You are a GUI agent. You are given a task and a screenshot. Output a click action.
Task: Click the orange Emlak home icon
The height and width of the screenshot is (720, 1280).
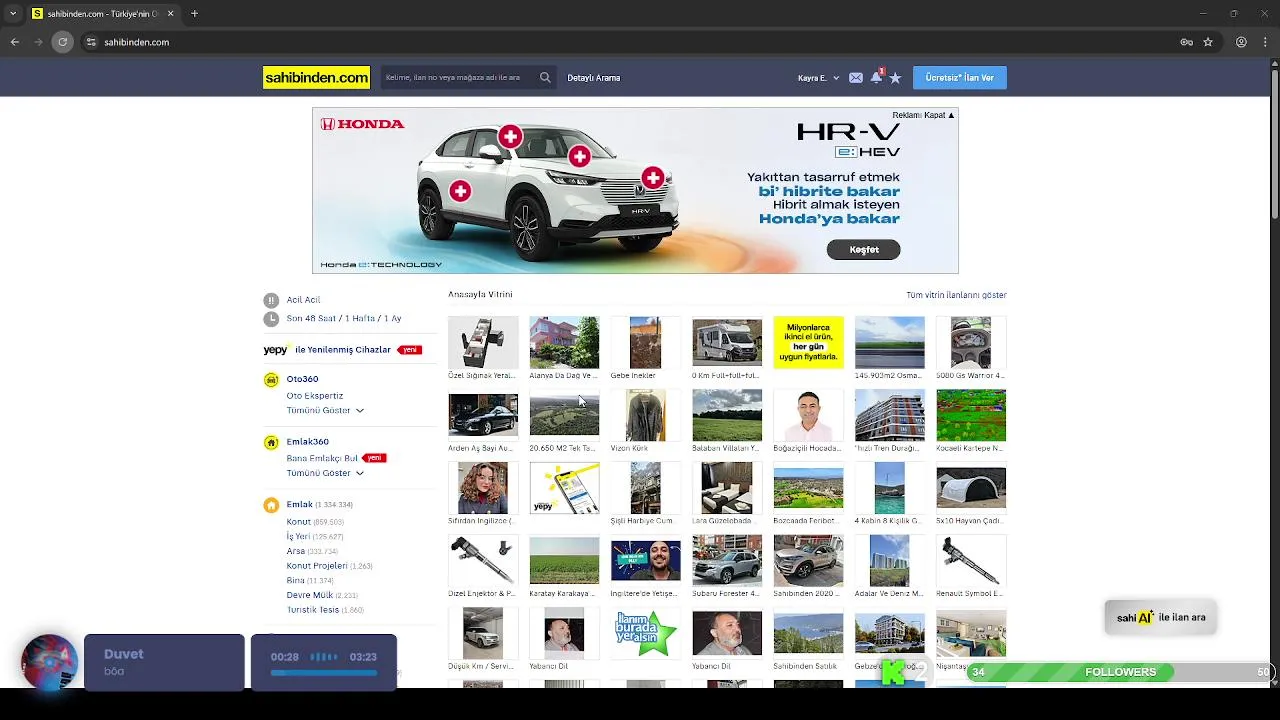point(271,505)
